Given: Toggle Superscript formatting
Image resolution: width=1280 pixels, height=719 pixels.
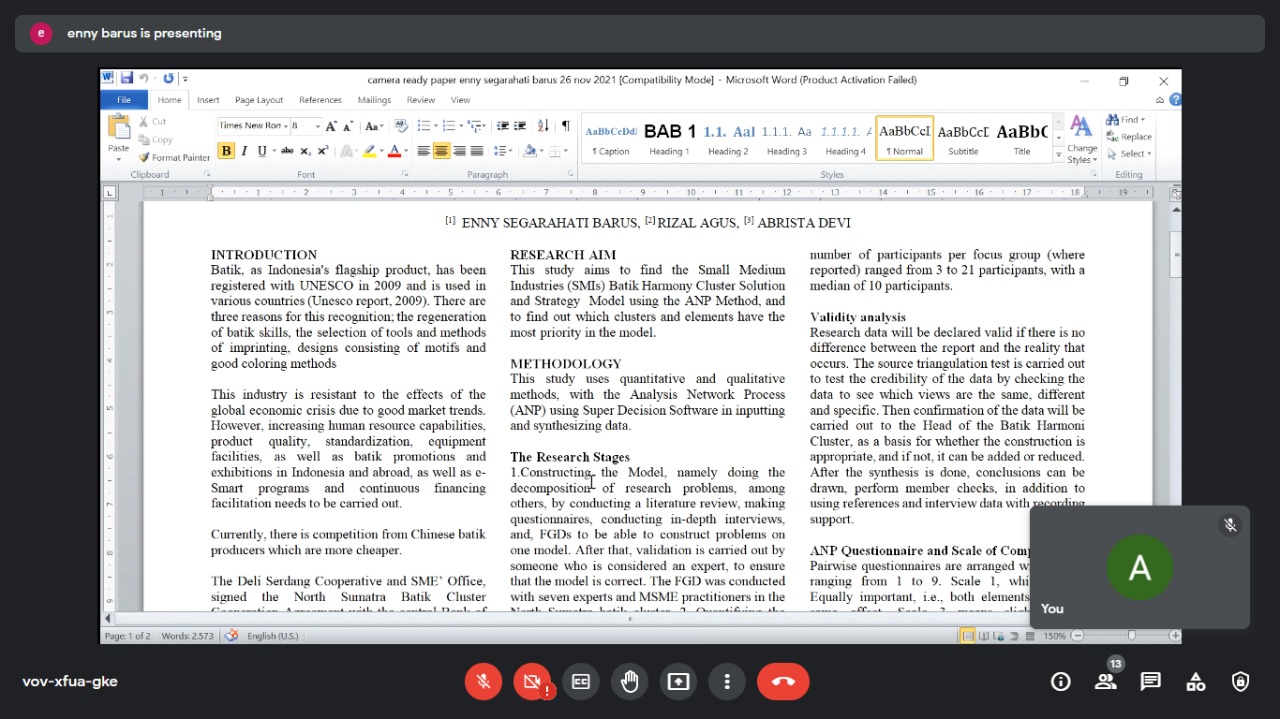Looking at the screenshot, I should (322, 151).
